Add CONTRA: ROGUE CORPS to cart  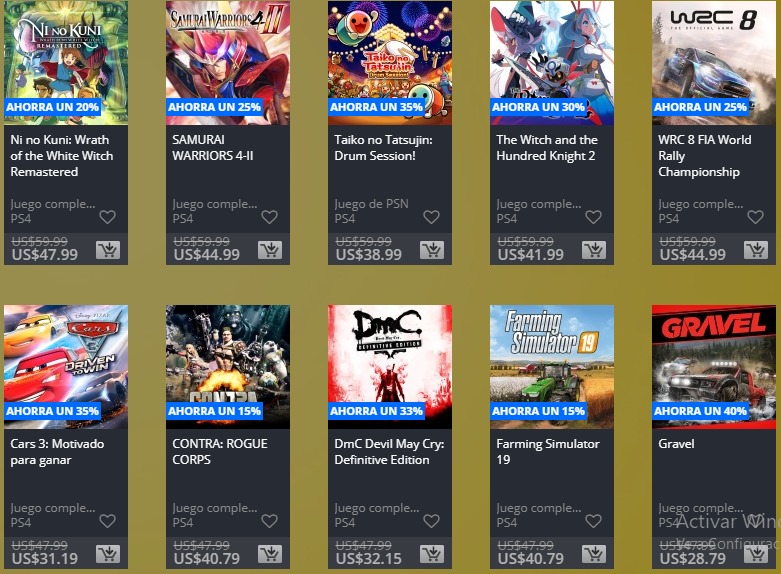point(270,554)
